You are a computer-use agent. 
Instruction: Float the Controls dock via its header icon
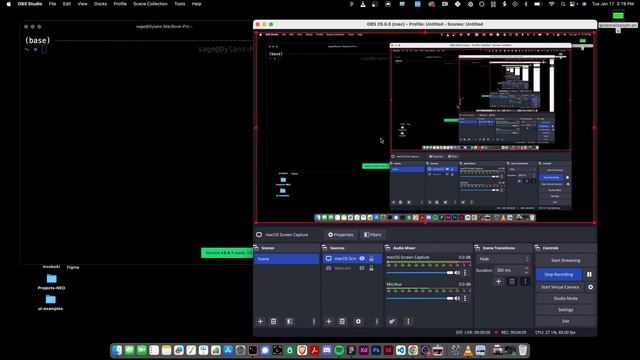coord(537,248)
